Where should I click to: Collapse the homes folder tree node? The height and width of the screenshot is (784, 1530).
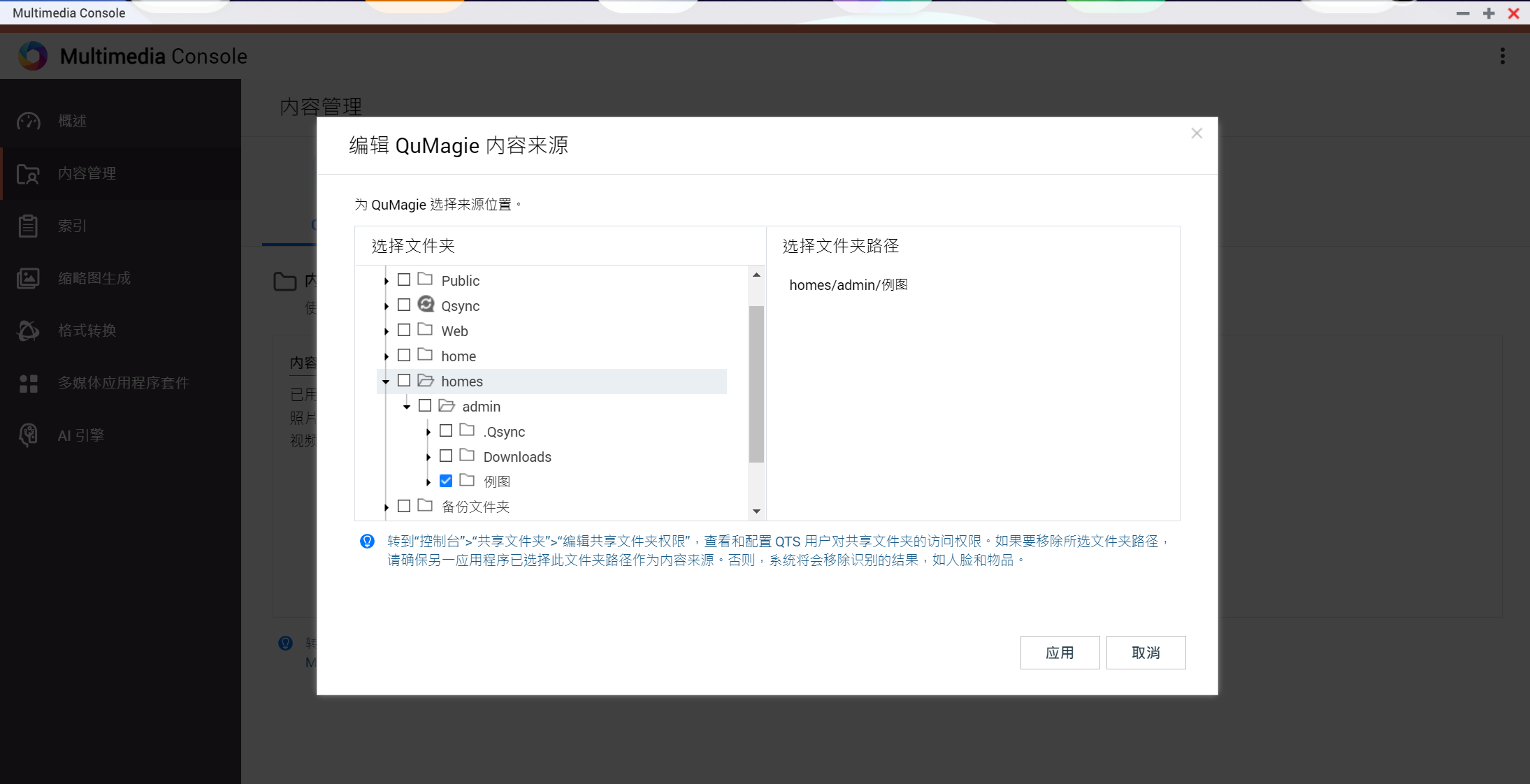pos(386,382)
